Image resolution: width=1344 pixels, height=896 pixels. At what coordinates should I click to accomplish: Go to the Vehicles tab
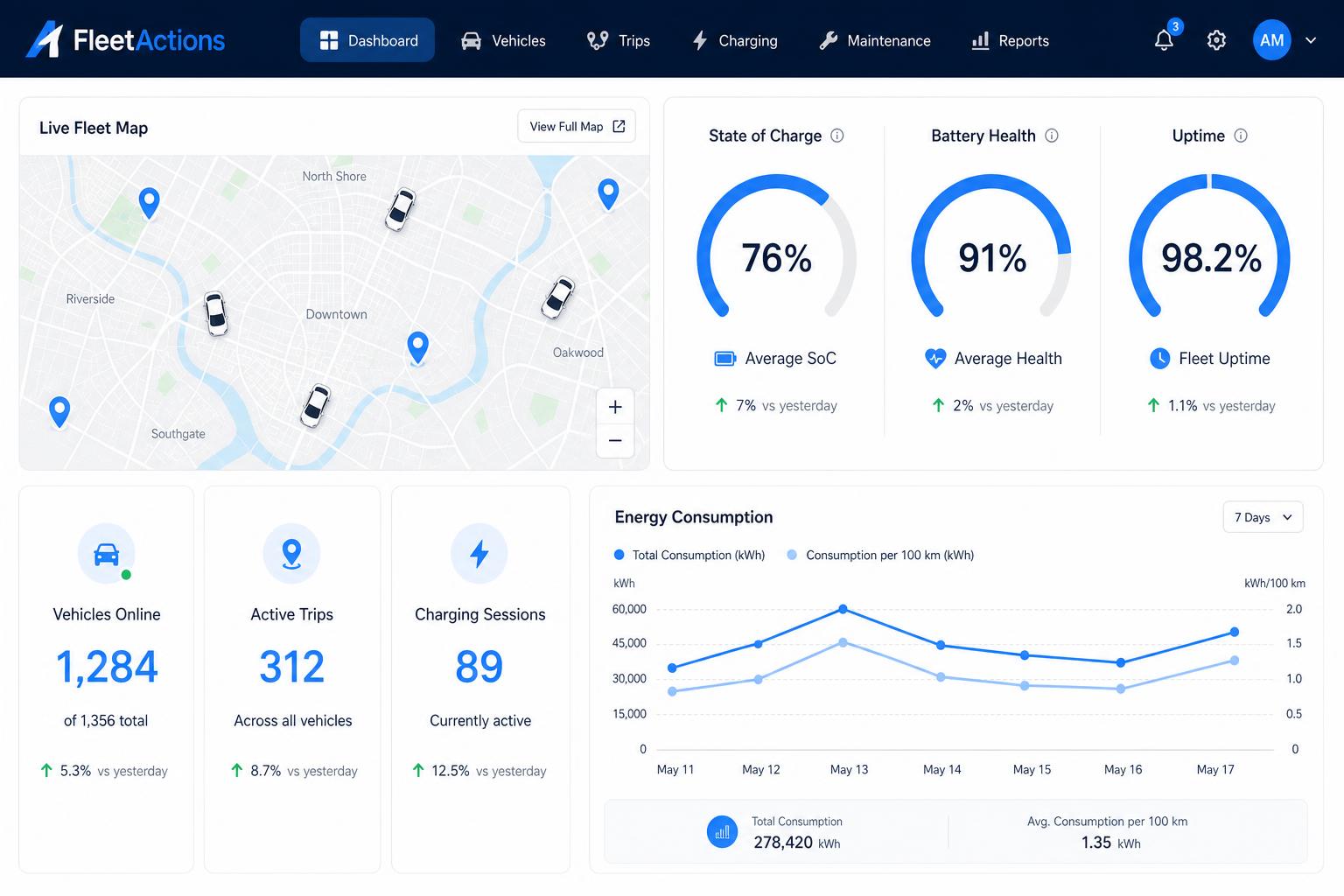click(503, 40)
